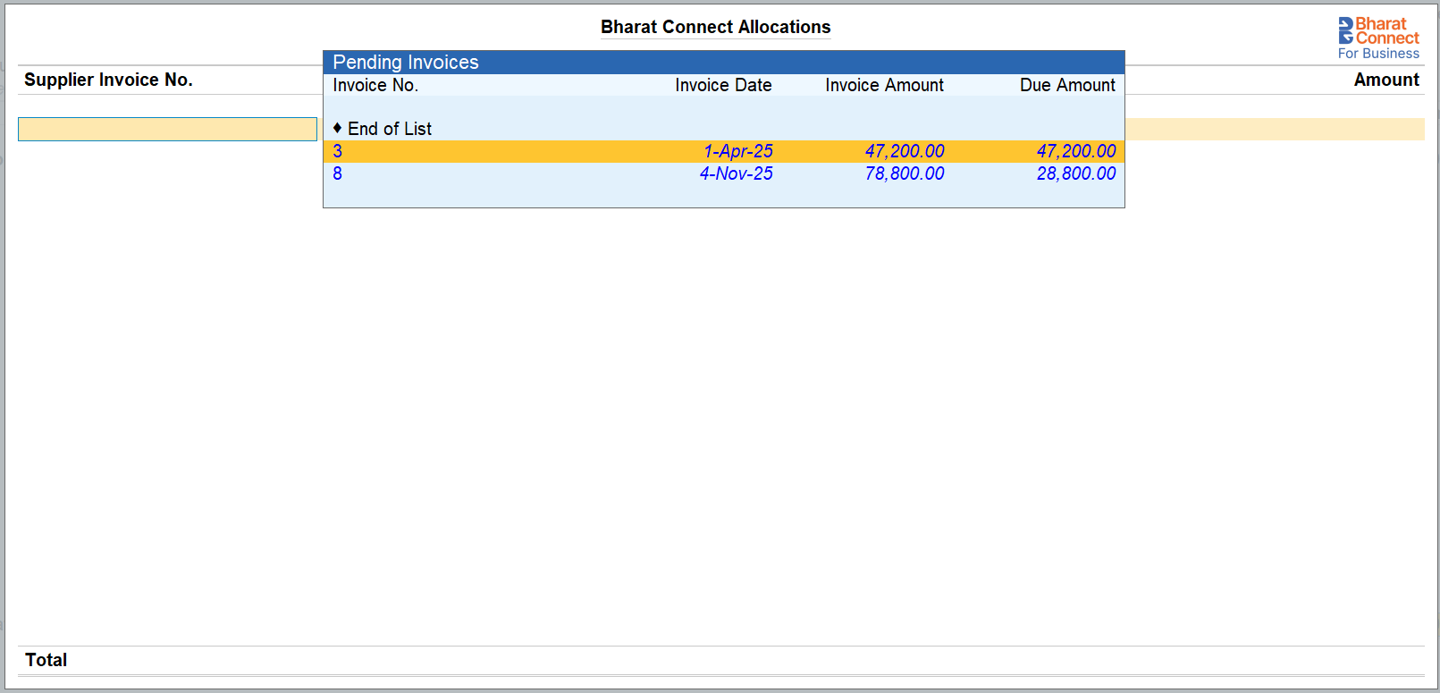Screen dimensions: 1440x693
Task: Click the 78,800.00 invoice amount
Action: (x=904, y=174)
